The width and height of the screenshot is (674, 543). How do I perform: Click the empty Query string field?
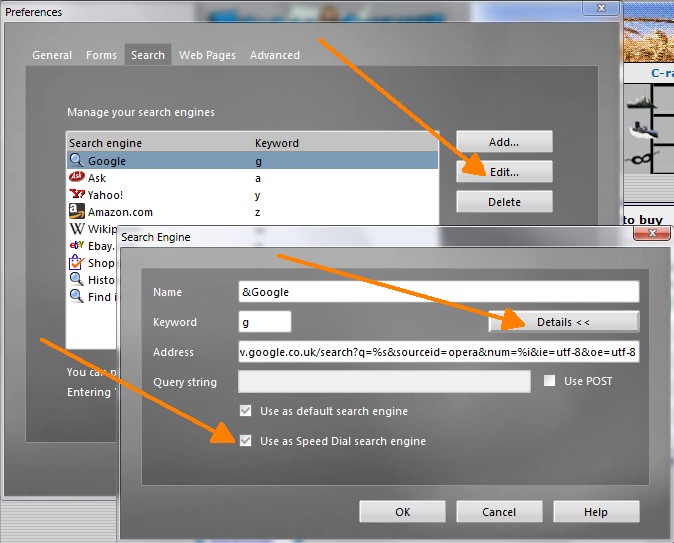coord(384,382)
